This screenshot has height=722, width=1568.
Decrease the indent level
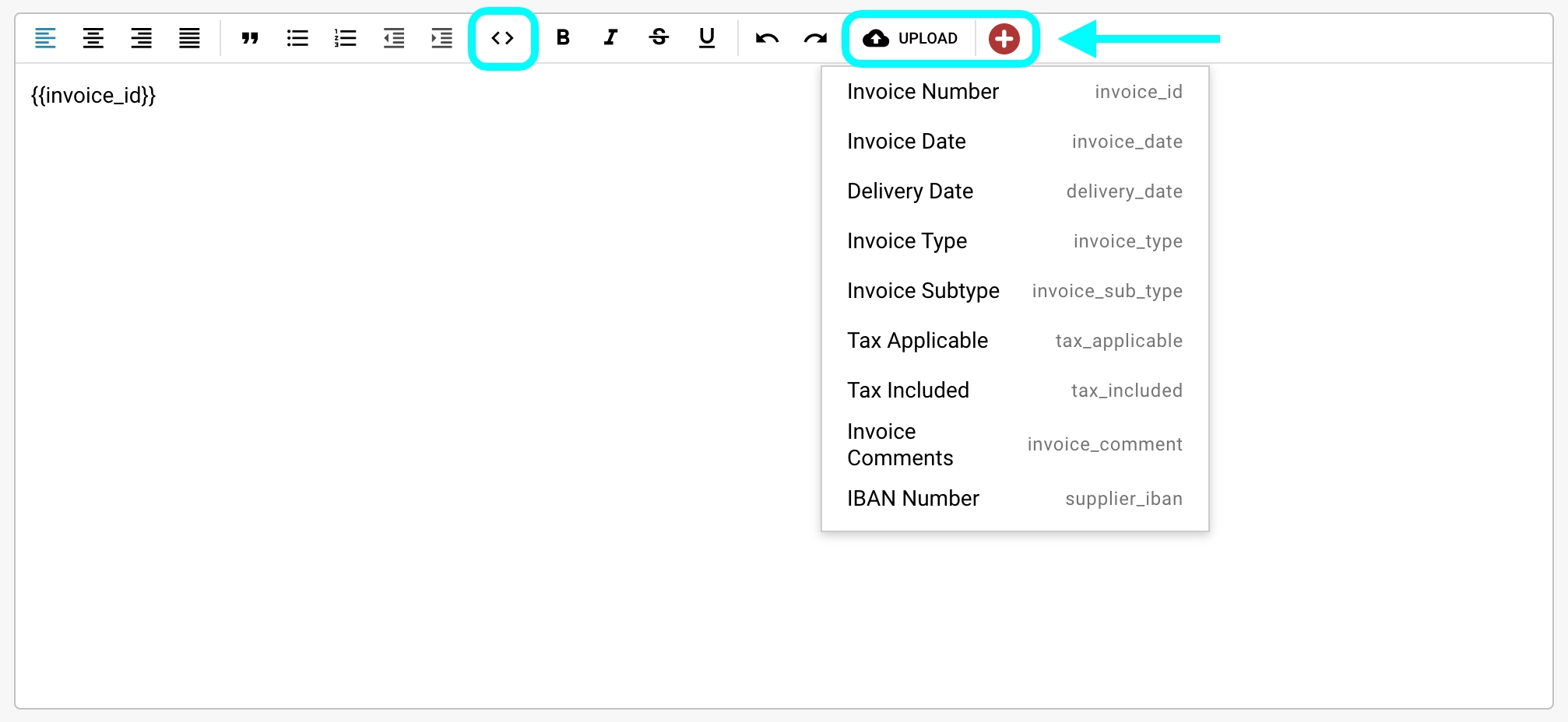pyautogui.click(x=394, y=38)
